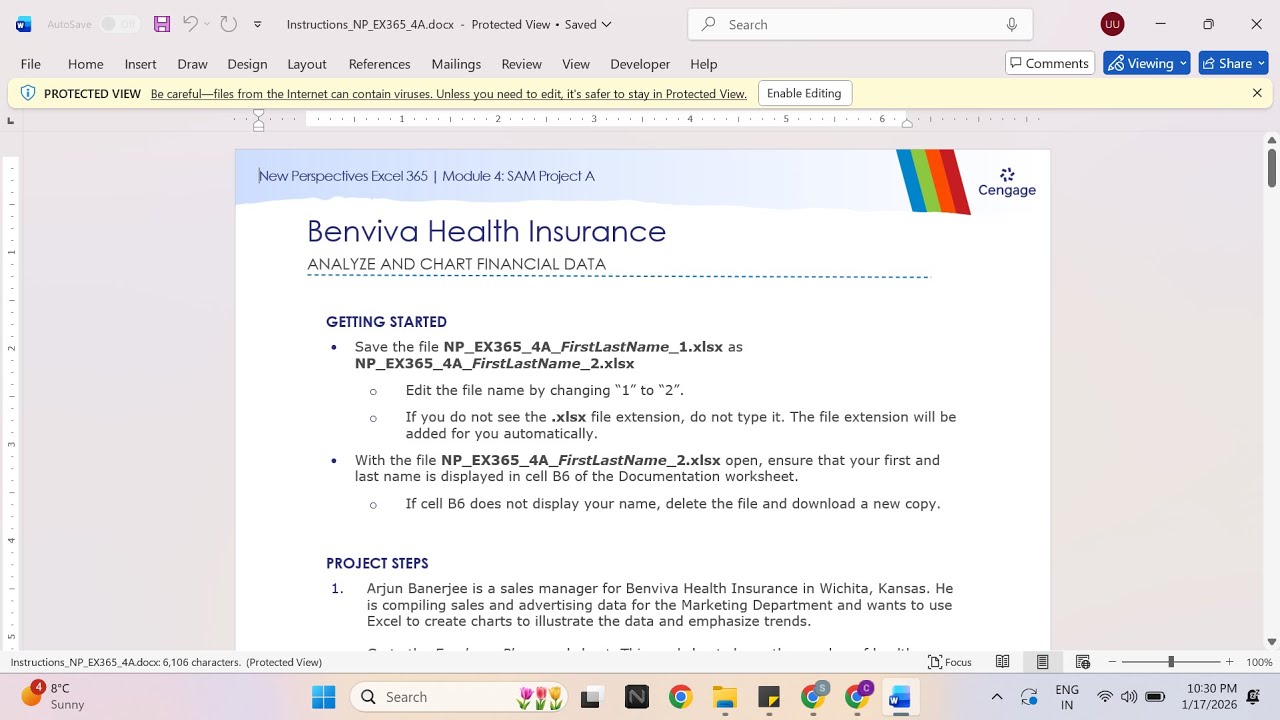The height and width of the screenshot is (720, 1280).
Task: Open the Windows Start menu
Action: [x=324, y=697]
